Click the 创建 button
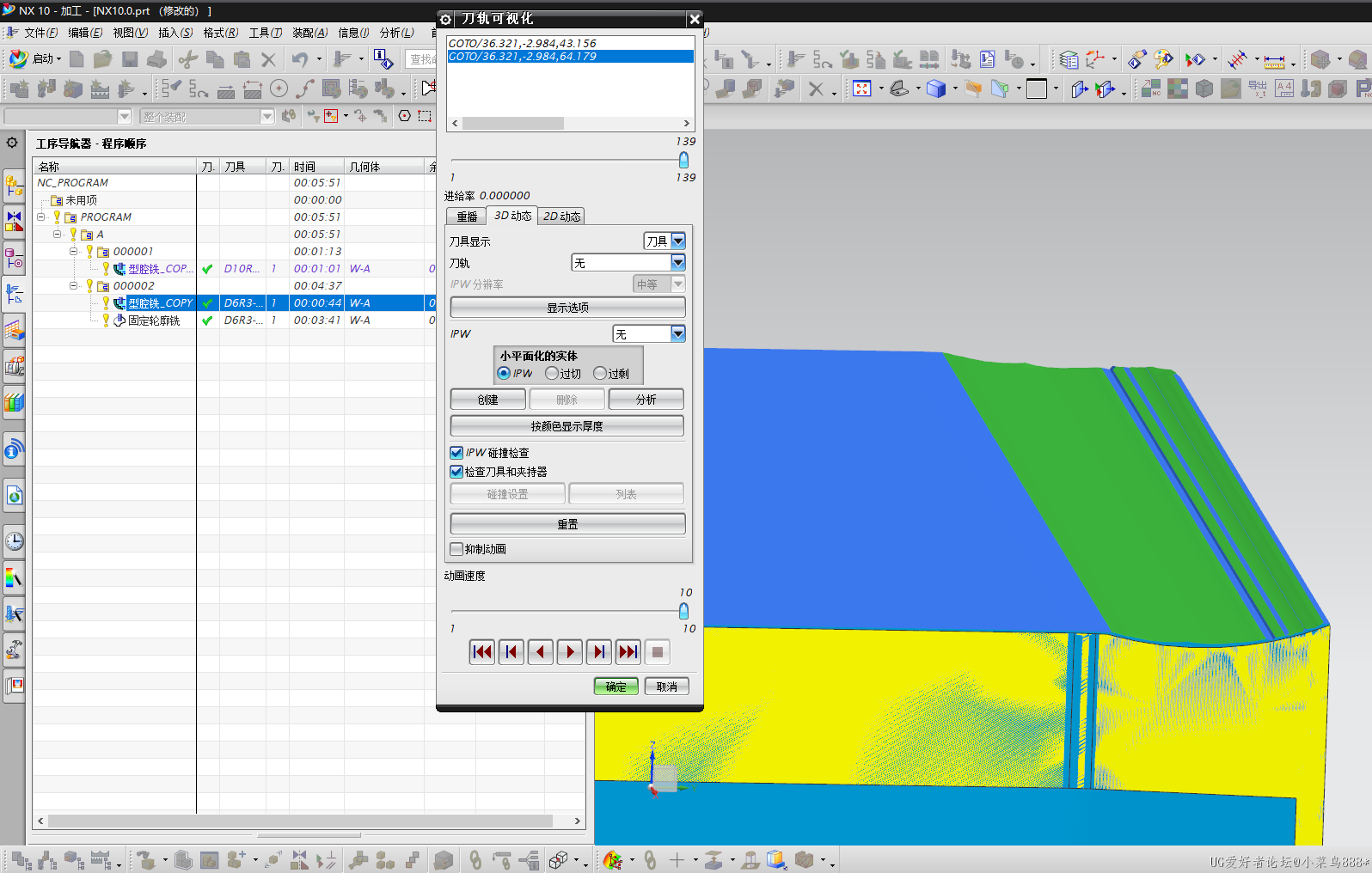1372x873 pixels. (488, 400)
